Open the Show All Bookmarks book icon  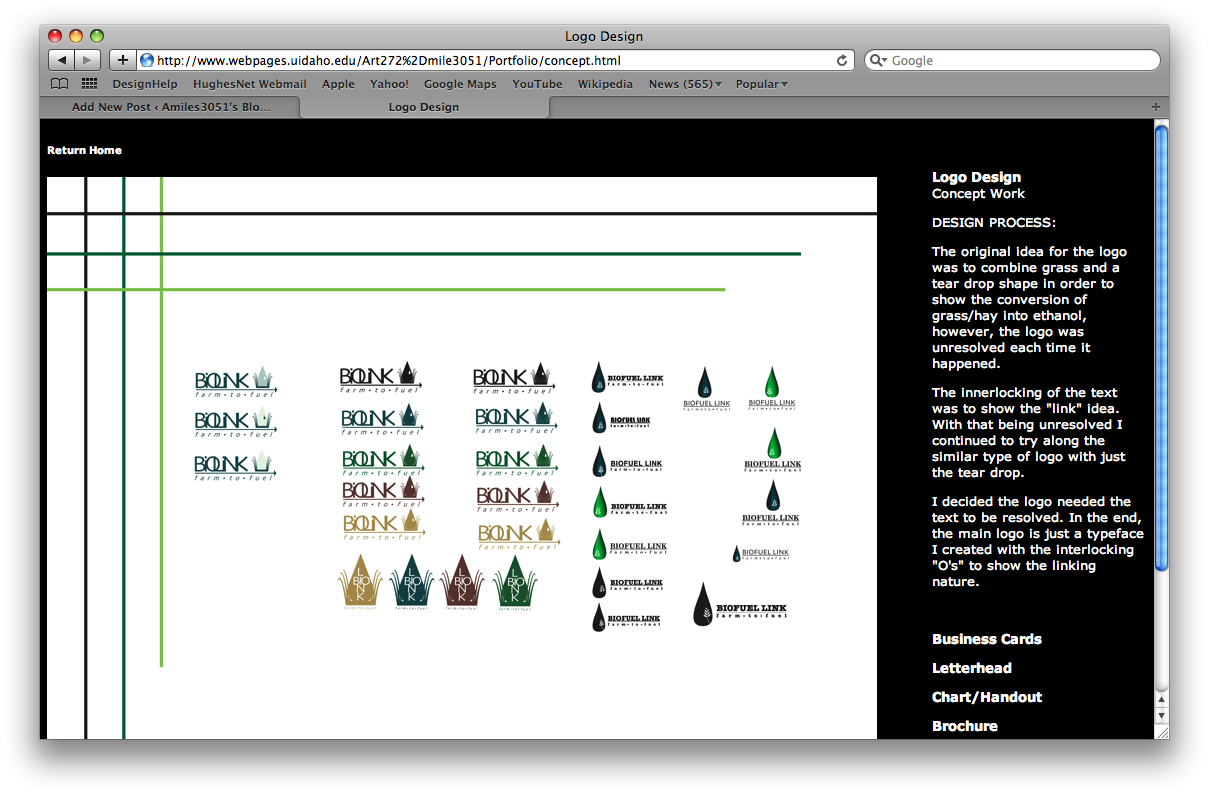[x=60, y=84]
